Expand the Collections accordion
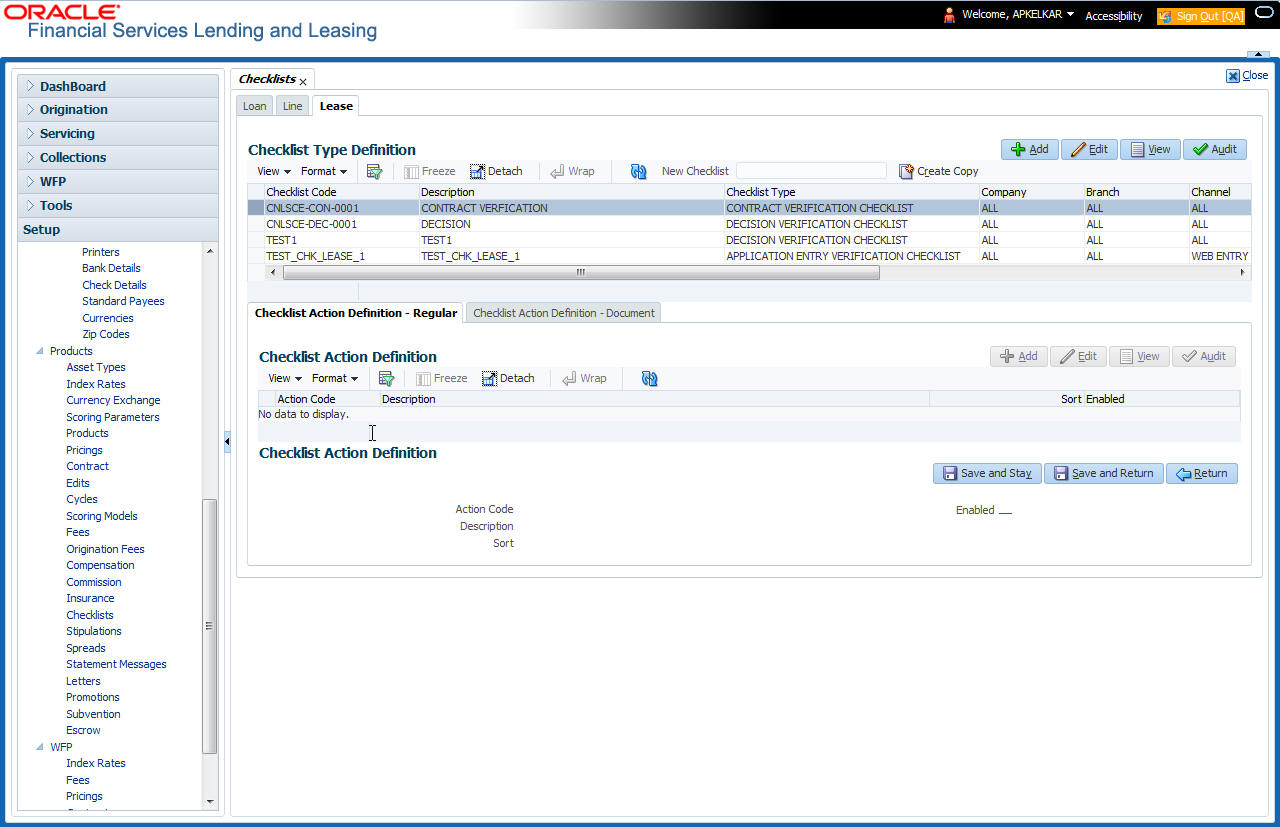 (x=118, y=158)
